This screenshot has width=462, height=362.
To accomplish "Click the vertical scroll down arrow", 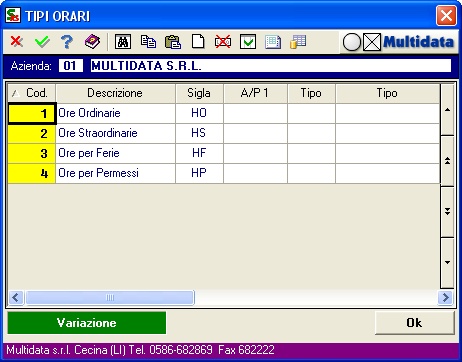I will point(447,262).
